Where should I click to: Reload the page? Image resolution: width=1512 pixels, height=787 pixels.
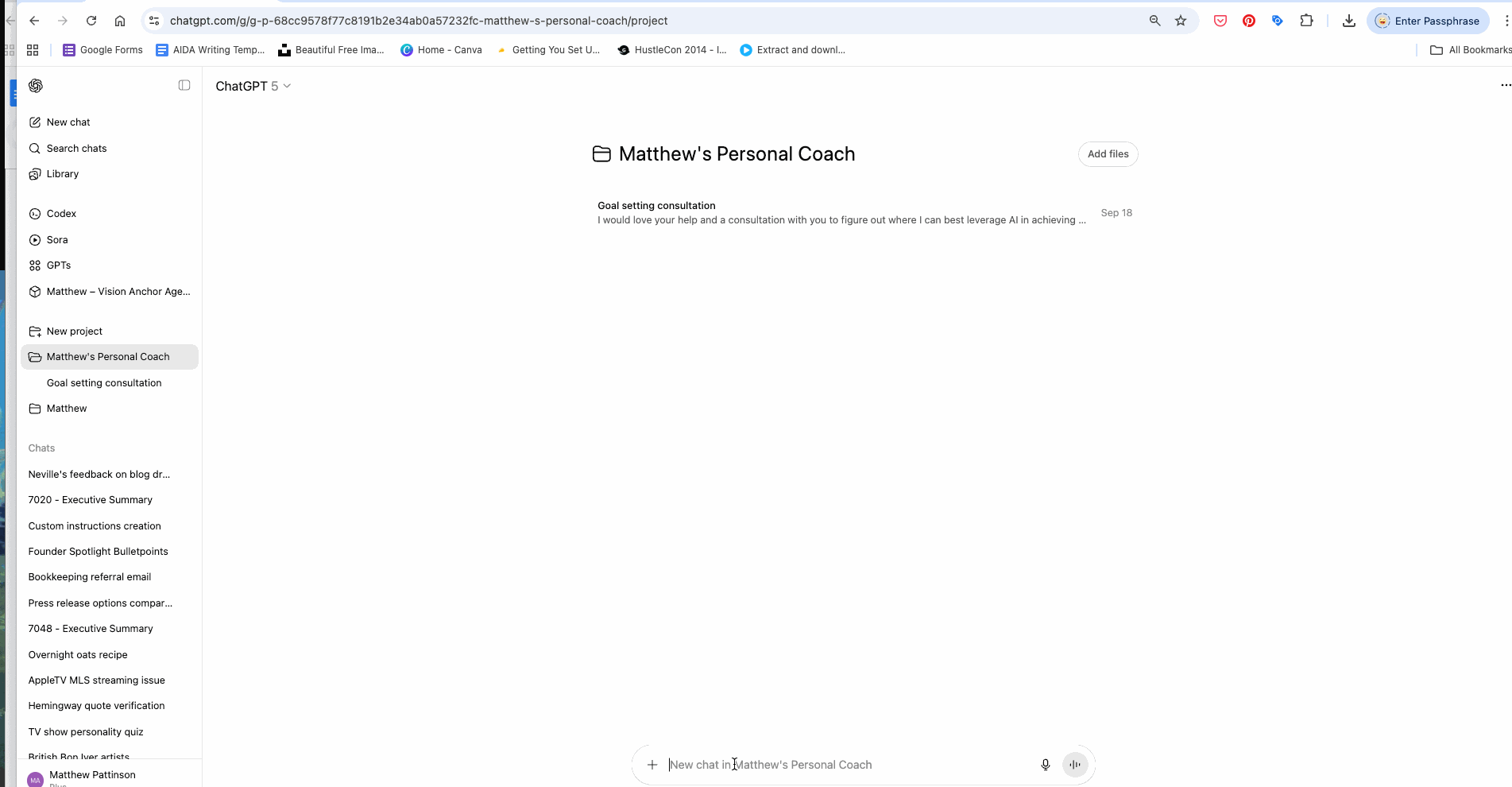click(91, 21)
